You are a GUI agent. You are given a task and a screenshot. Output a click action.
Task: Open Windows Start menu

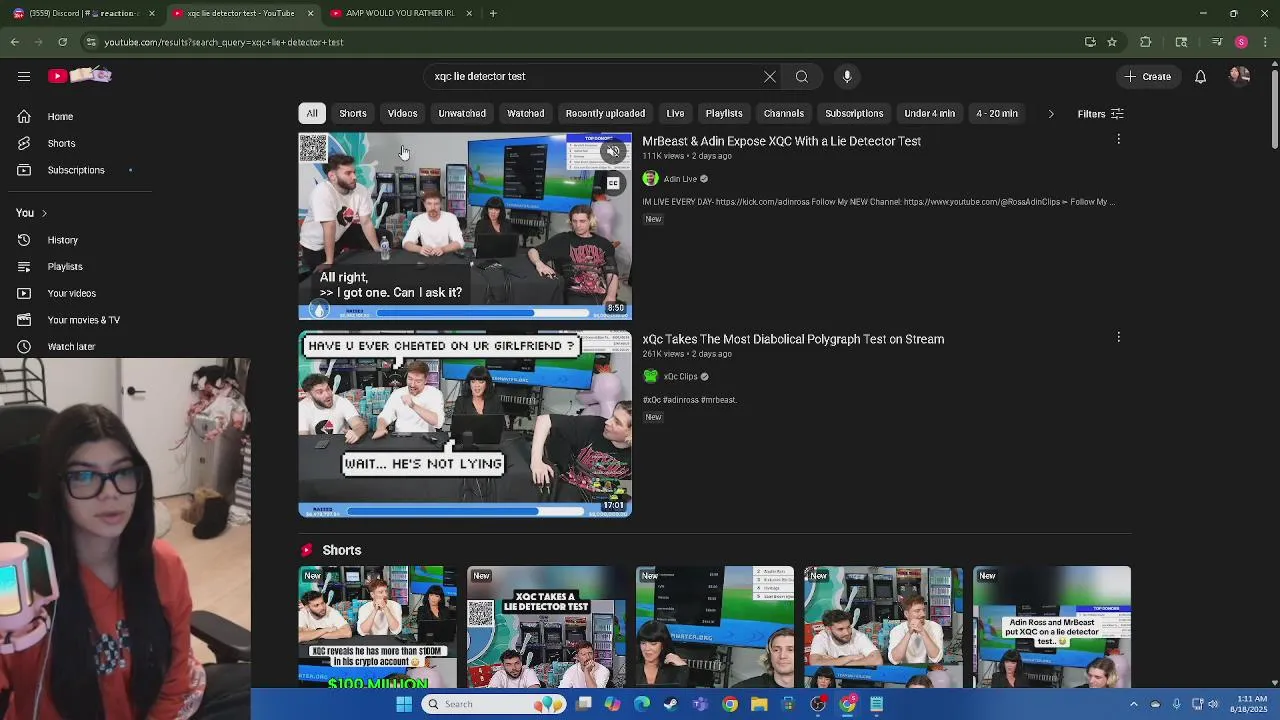(404, 704)
